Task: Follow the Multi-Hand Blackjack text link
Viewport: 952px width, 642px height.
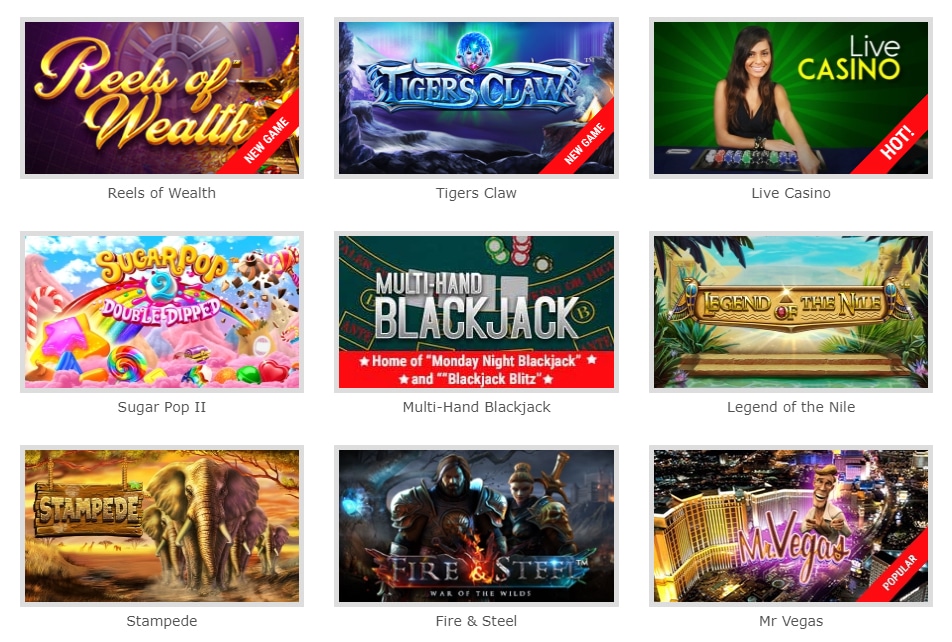Action: (x=476, y=407)
